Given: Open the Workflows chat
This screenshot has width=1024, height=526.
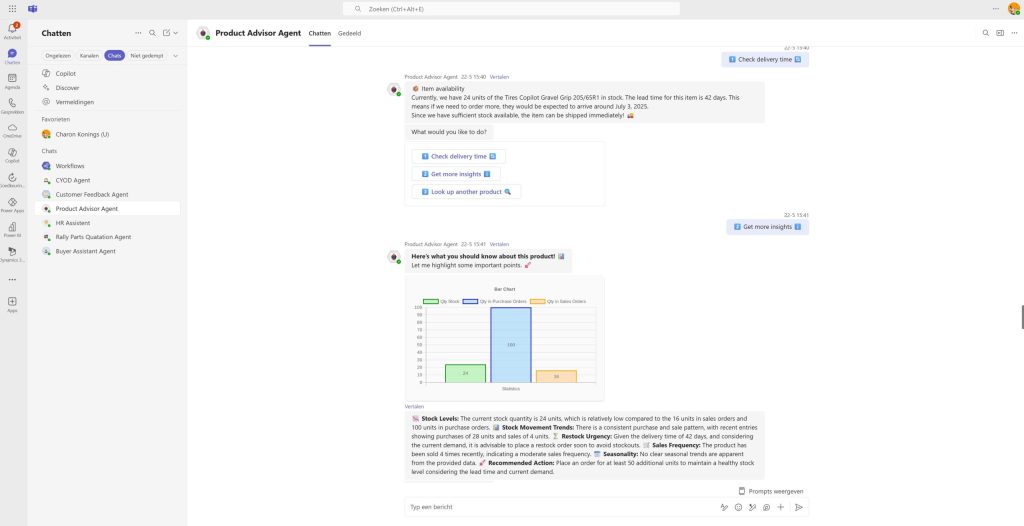Looking at the screenshot, I should [108, 166].
